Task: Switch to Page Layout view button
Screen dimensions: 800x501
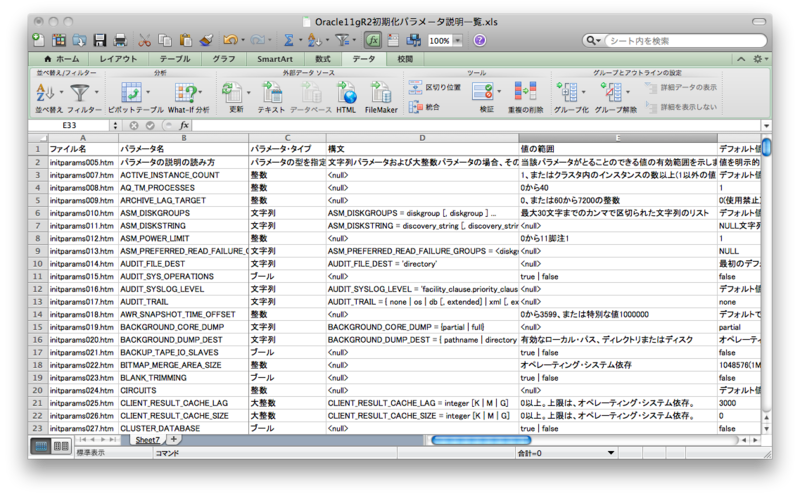Action: click(x=61, y=446)
